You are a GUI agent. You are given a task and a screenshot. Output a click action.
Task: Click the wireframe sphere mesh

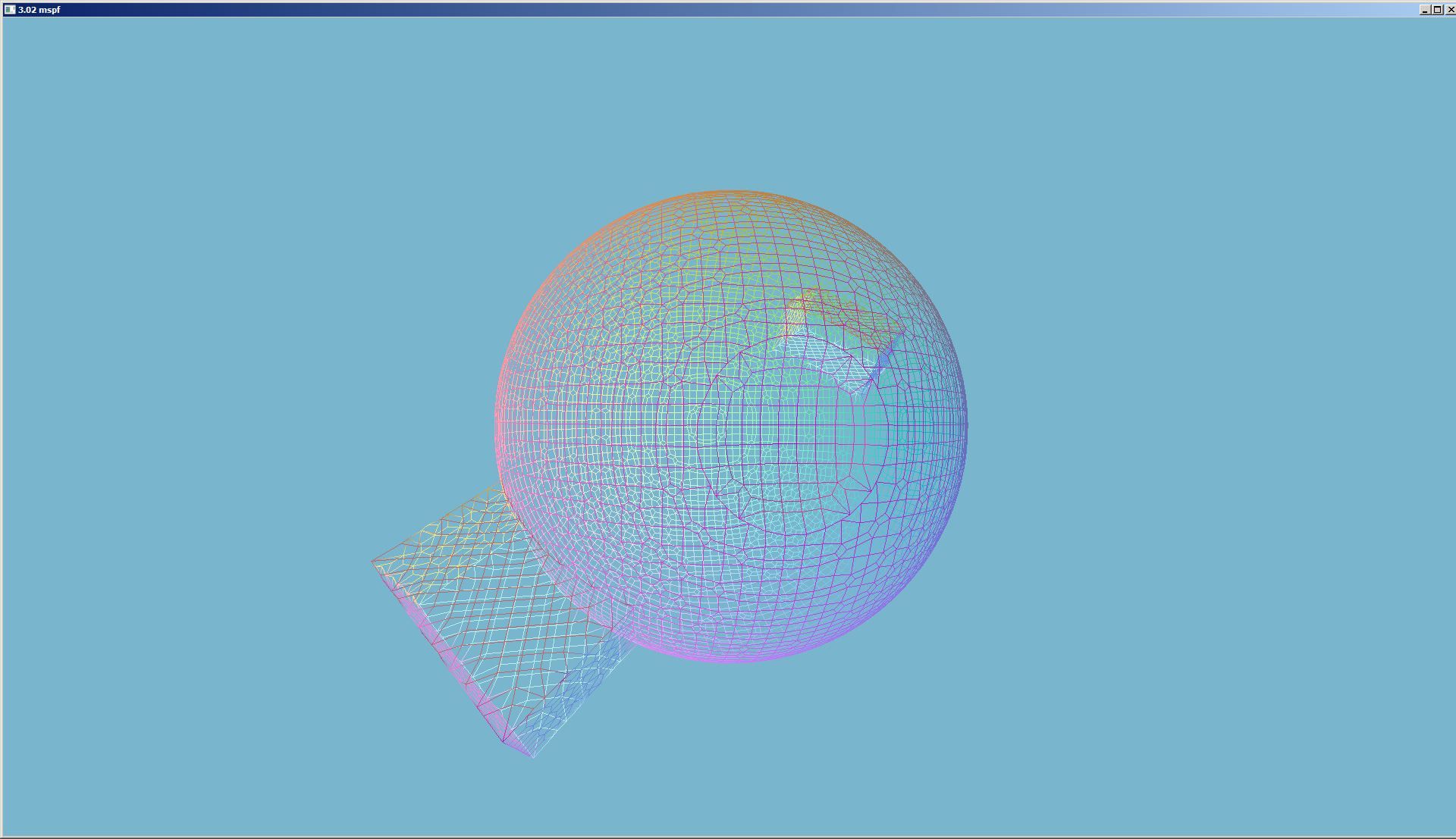click(x=732, y=426)
